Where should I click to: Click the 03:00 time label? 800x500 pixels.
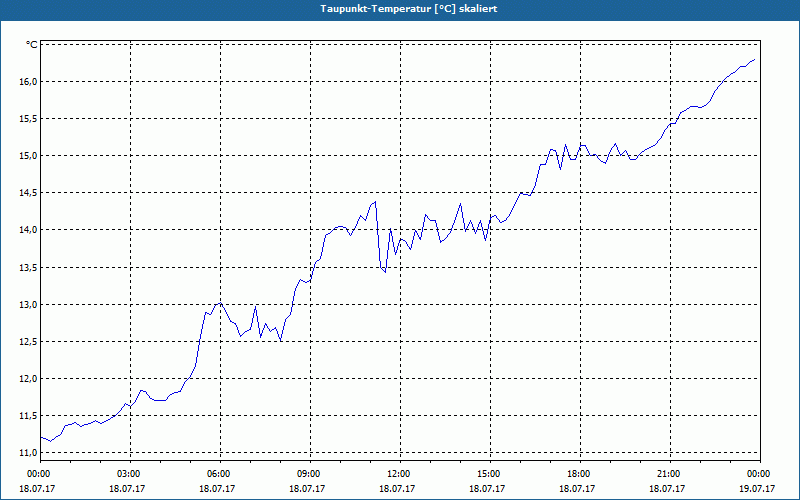point(131,474)
